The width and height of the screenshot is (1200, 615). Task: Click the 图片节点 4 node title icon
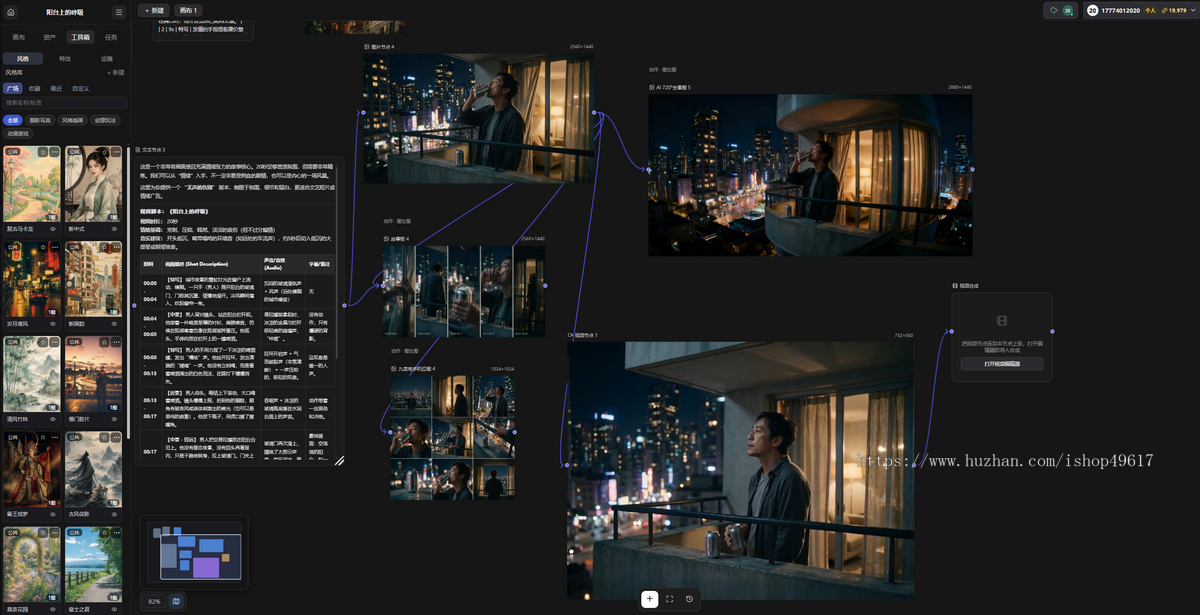pos(367,47)
